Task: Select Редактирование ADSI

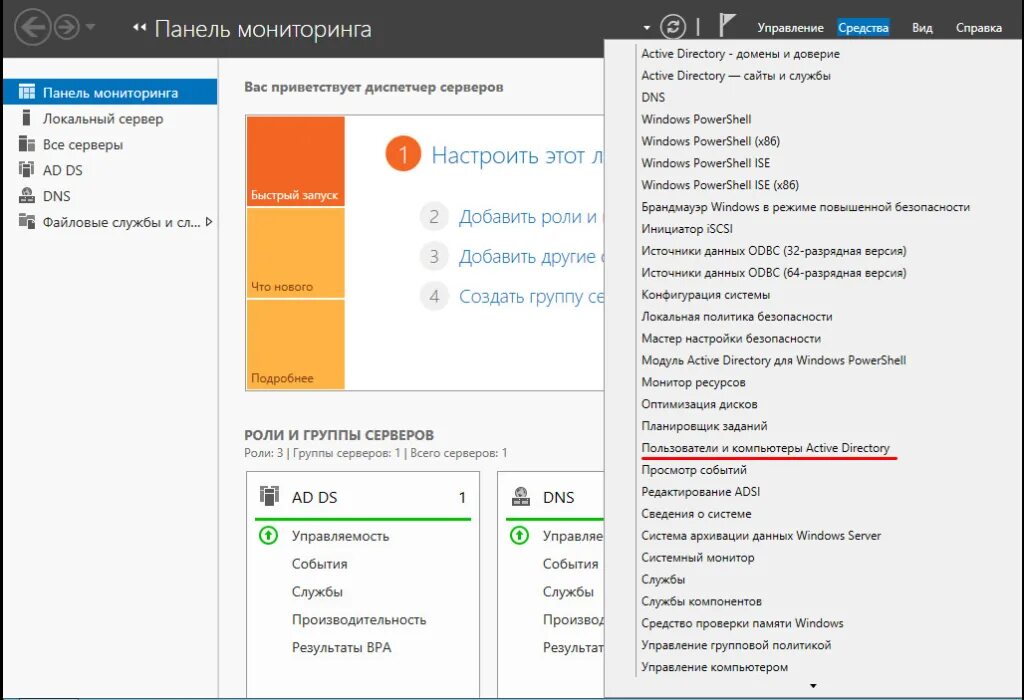Action: (x=700, y=492)
